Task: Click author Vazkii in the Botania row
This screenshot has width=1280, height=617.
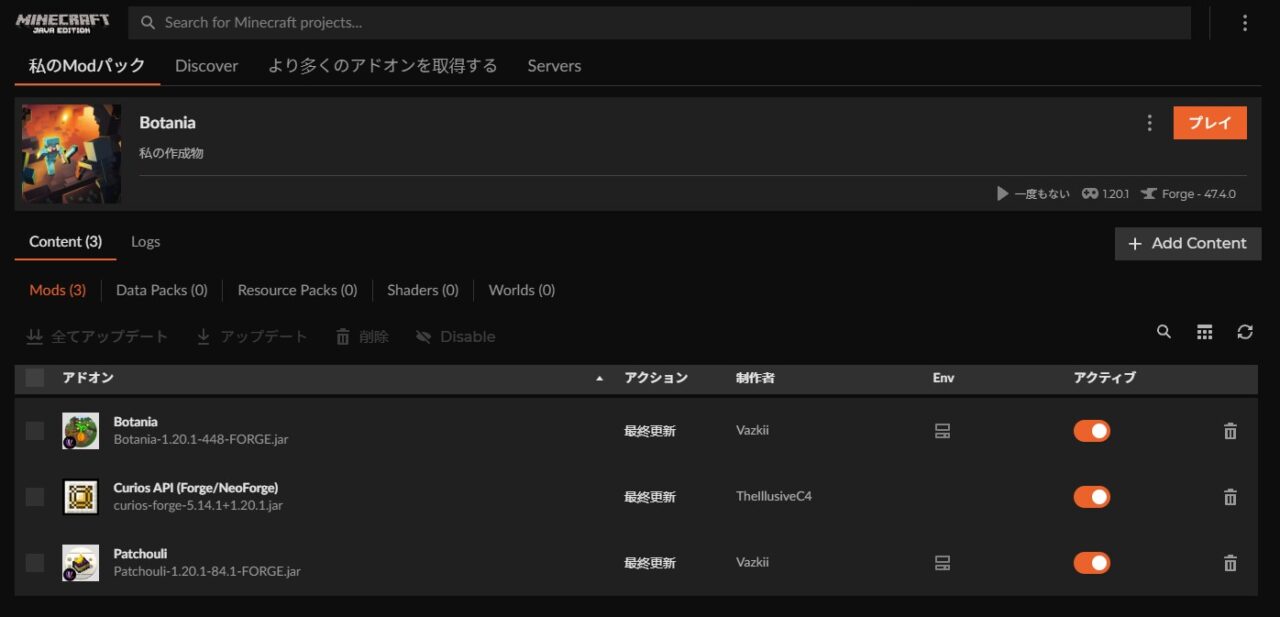Action: pos(752,431)
